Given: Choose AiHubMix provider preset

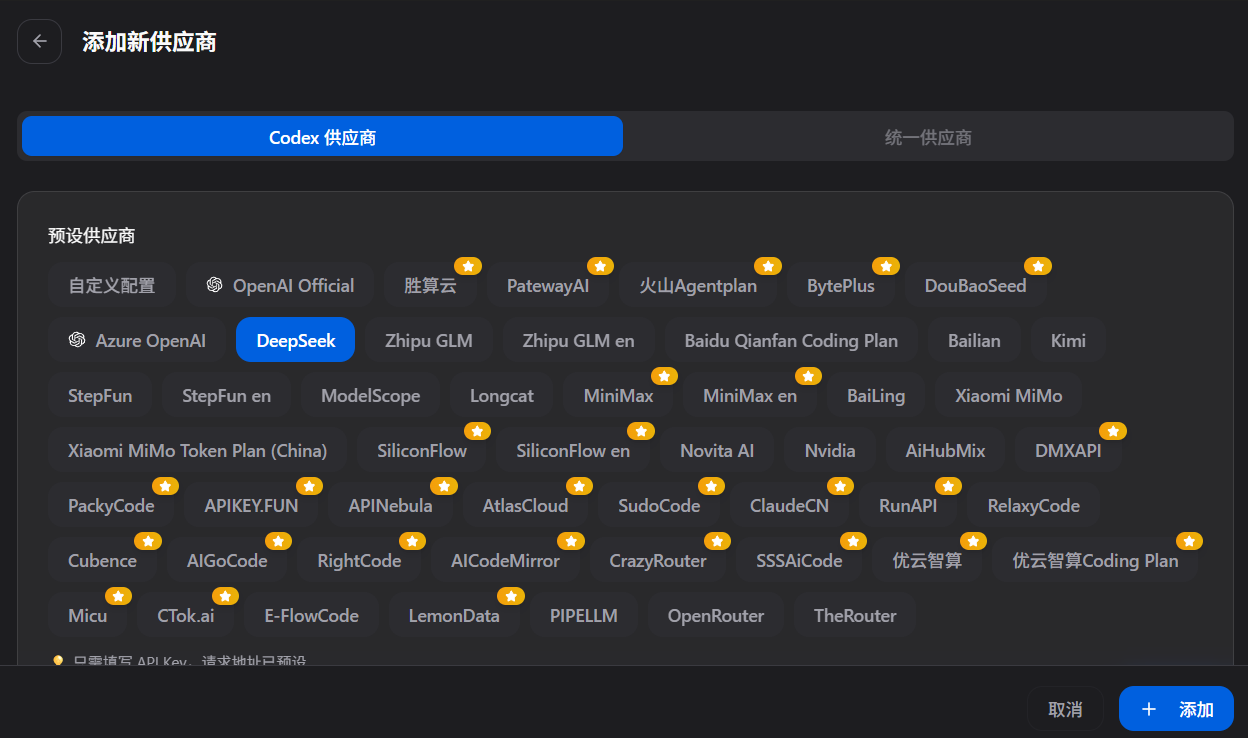Looking at the screenshot, I should point(946,450).
